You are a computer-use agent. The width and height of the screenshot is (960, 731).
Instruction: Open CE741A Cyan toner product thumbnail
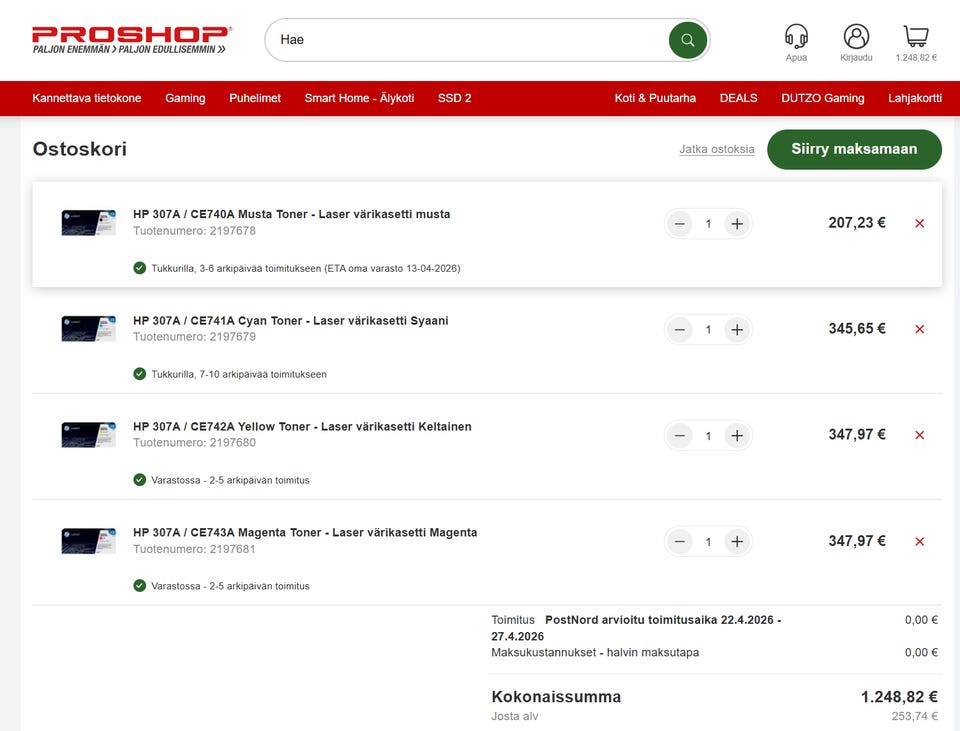coord(88,329)
